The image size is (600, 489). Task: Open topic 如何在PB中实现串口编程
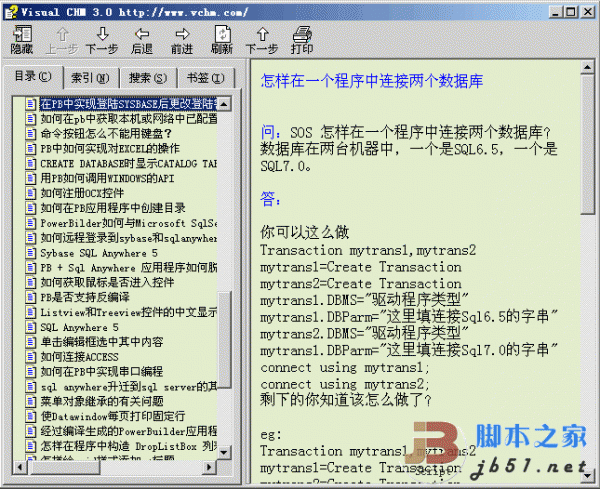102,372
